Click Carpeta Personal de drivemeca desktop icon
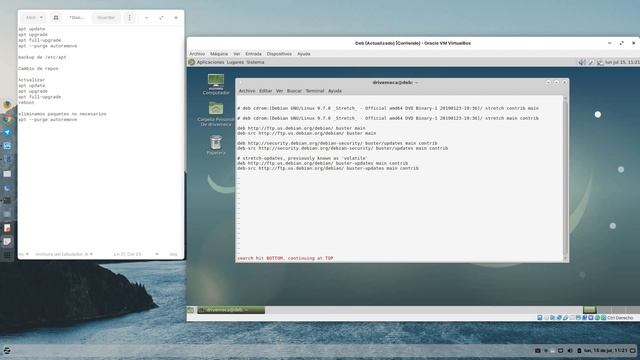This screenshot has width=640, height=360. tap(216, 113)
